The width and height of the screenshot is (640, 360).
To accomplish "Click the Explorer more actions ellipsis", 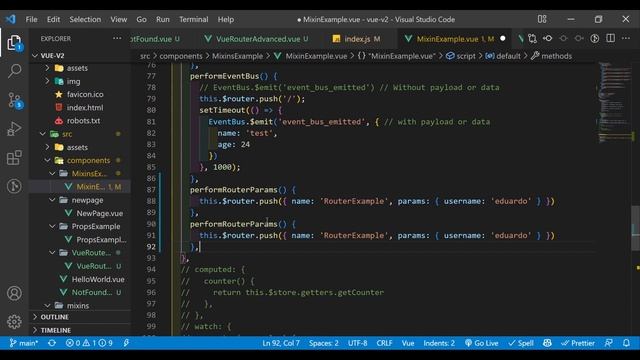I will pos(117,38).
